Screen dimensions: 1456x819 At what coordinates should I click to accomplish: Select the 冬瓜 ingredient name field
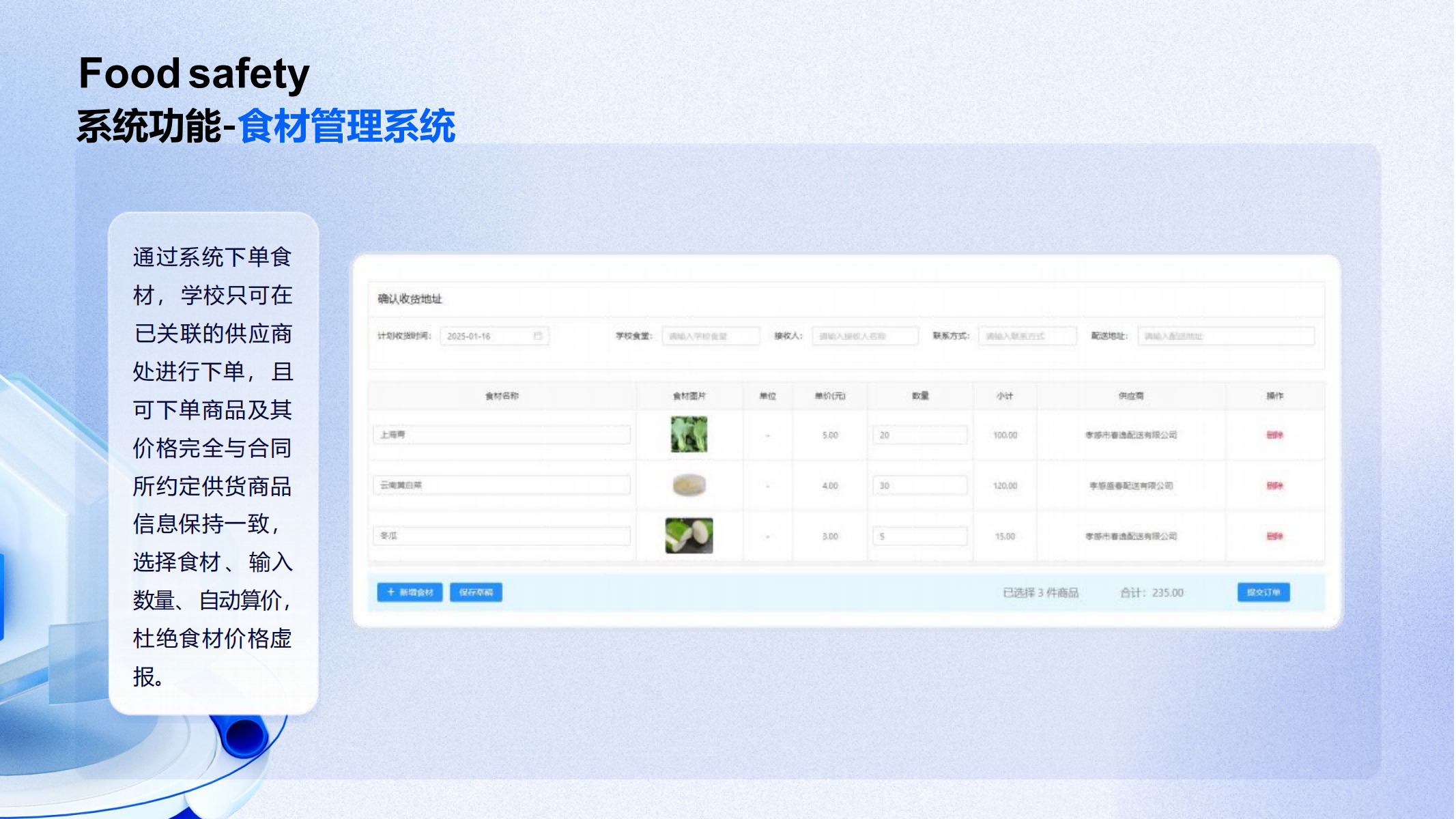(x=501, y=536)
